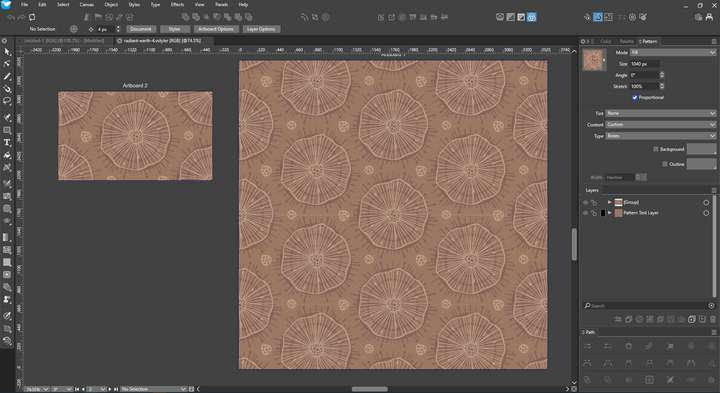Image resolution: width=720 pixels, height=393 pixels.
Task: Select the Lasso tool in left toolbar
Action: (x=7, y=101)
